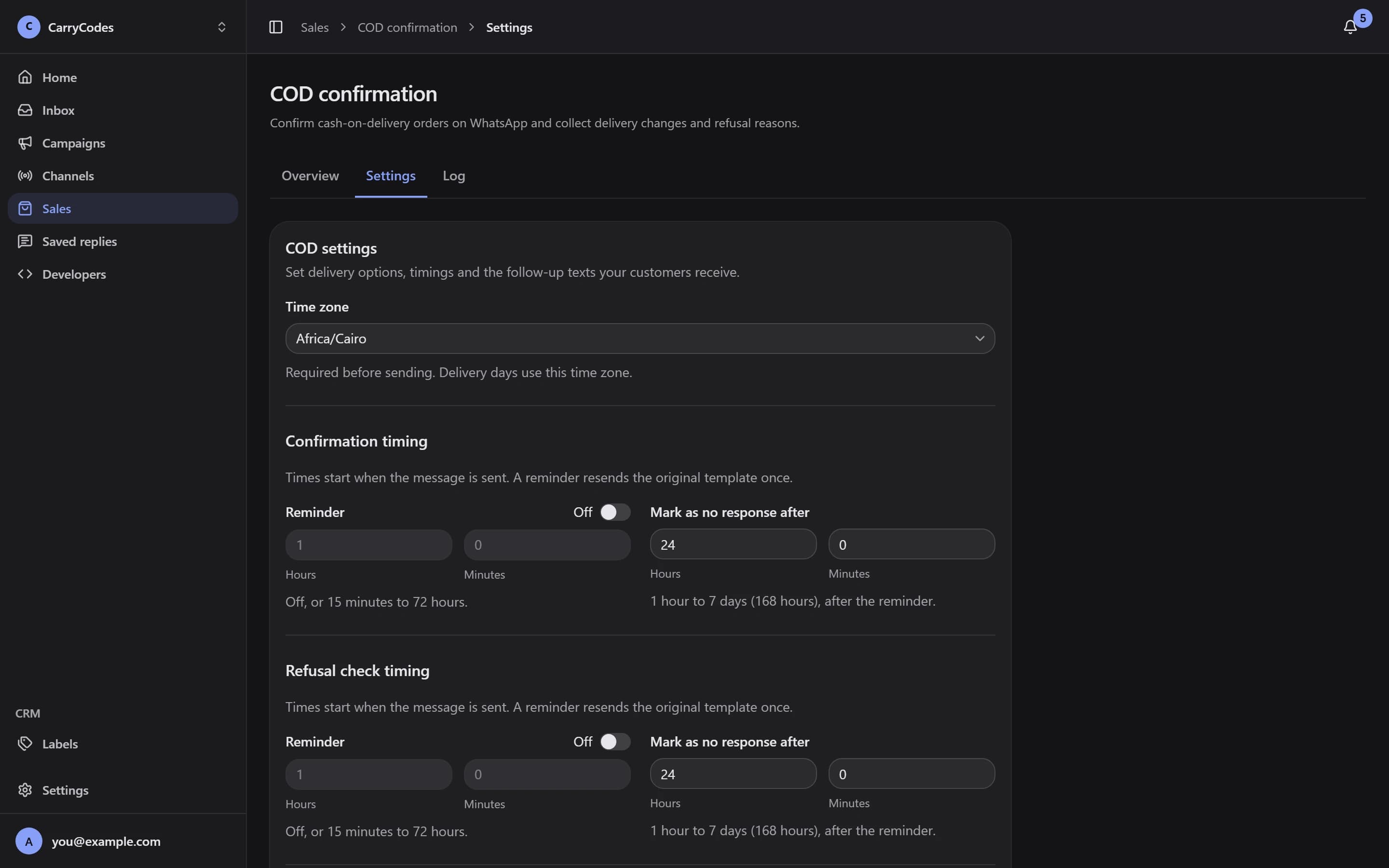The height and width of the screenshot is (868, 1389).
Task: Toggle the sidebar panel icon
Action: coord(275,27)
